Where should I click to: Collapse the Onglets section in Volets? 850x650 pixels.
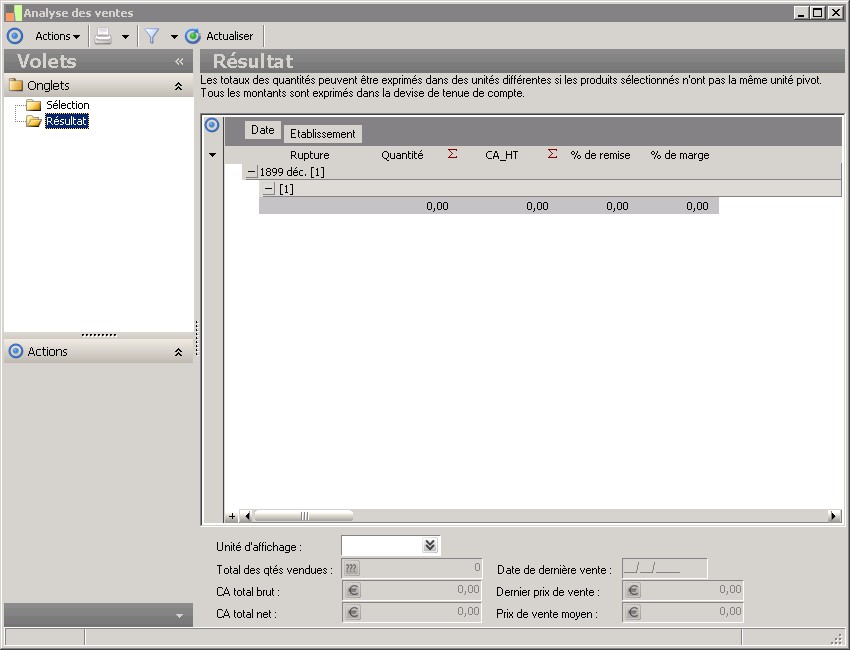tap(178, 86)
